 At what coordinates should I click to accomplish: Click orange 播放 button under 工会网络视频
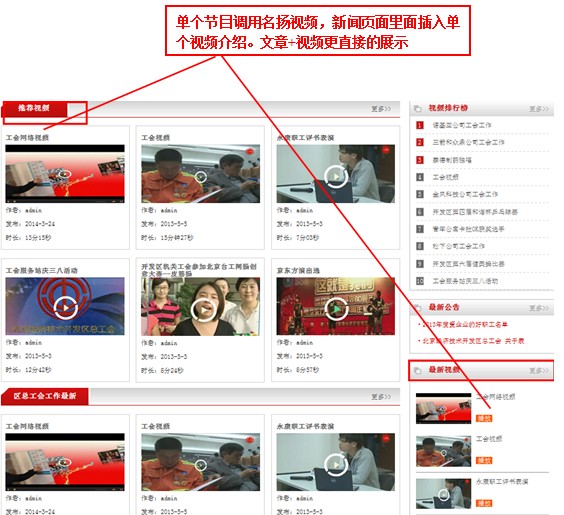click(x=484, y=418)
